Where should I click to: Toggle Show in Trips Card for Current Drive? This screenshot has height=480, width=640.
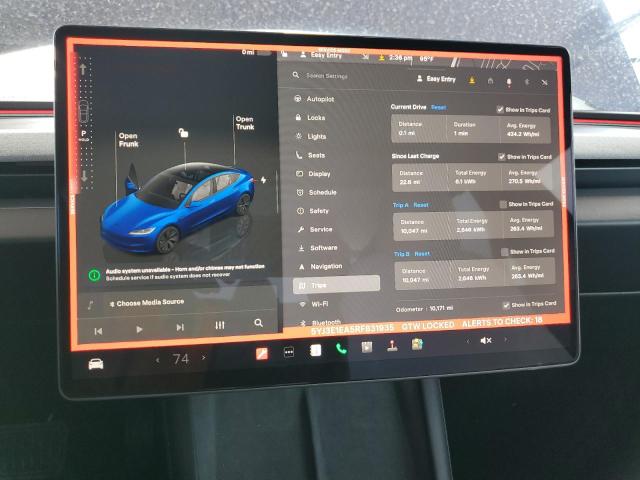[x=500, y=109]
